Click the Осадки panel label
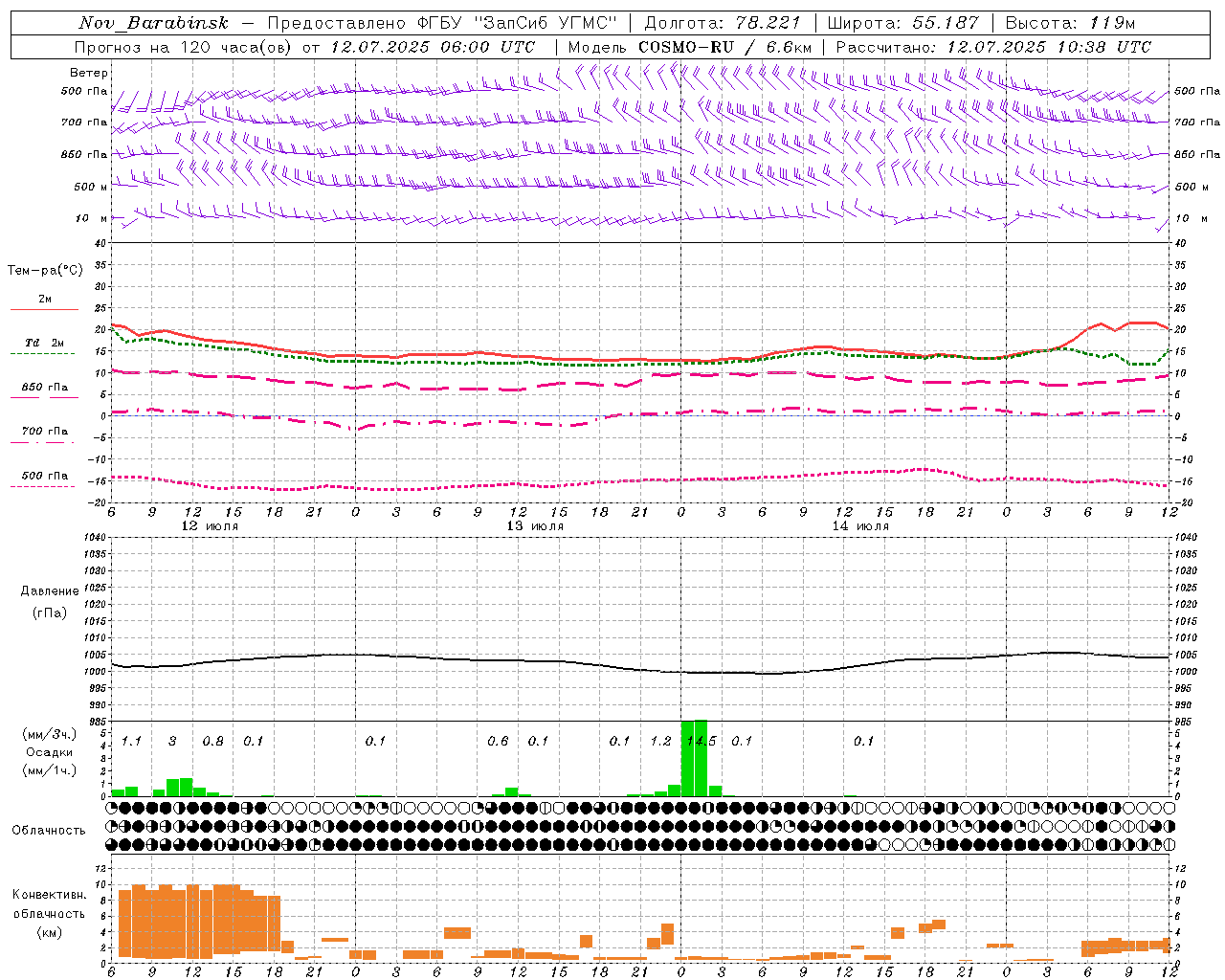Viewport: 1225px width, 980px height. coord(49,752)
